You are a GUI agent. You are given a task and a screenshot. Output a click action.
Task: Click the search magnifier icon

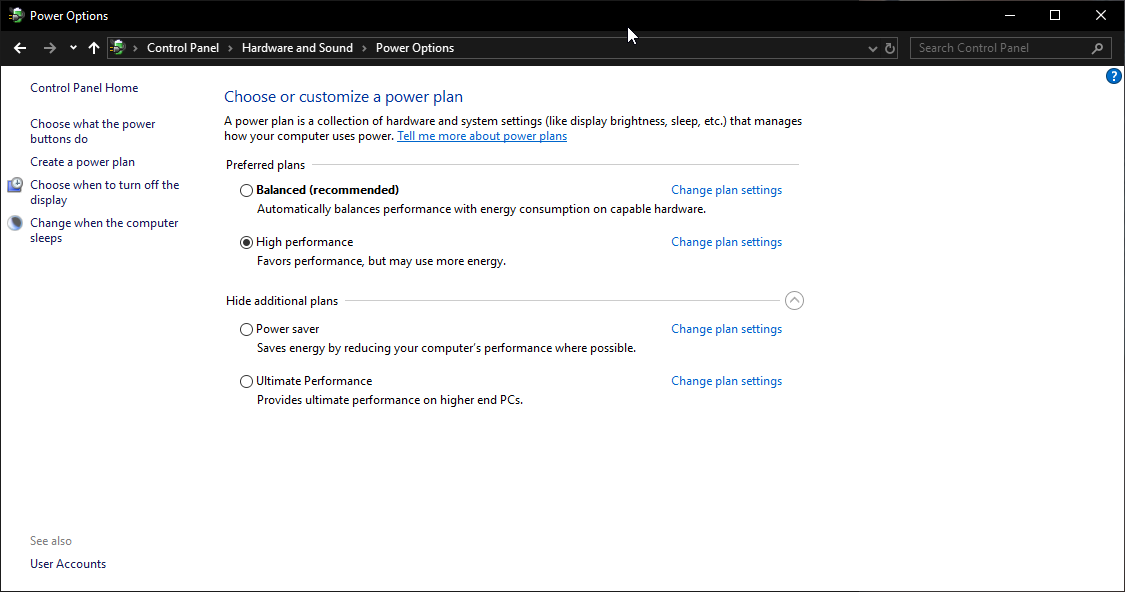(x=1097, y=48)
